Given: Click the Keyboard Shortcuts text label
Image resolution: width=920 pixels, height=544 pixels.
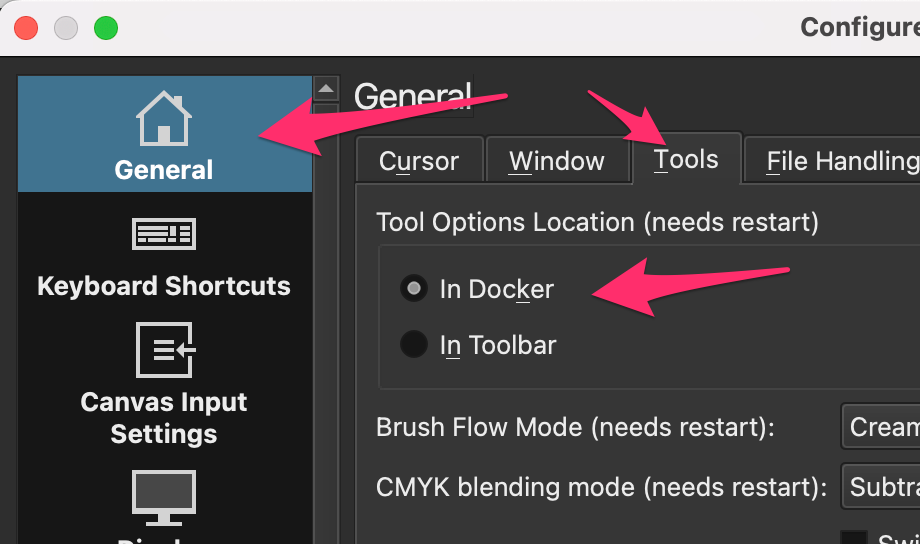Looking at the screenshot, I should (164, 286).
